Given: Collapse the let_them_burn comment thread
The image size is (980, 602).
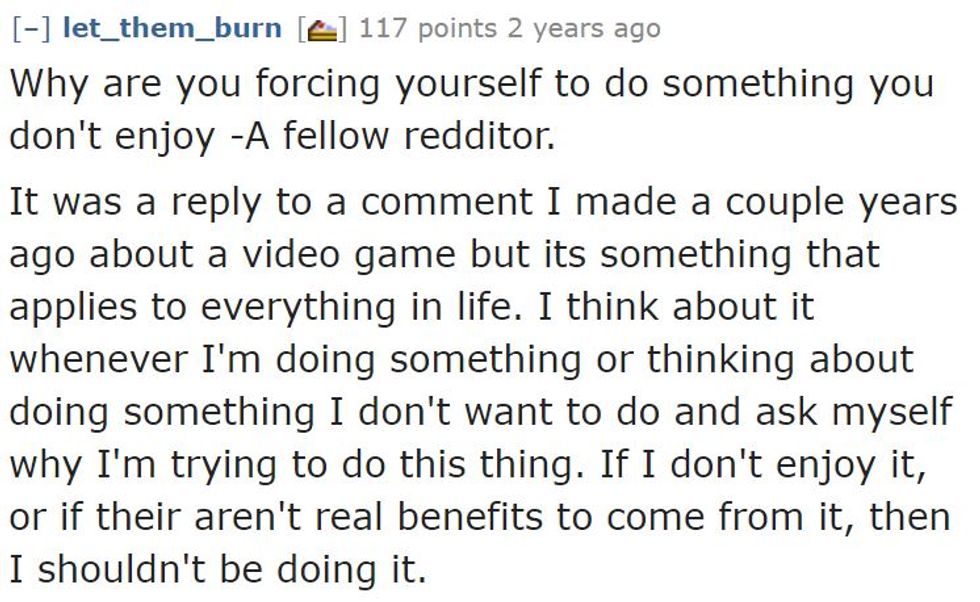Looking at the screenshot, I should click(x=32, y=29).
